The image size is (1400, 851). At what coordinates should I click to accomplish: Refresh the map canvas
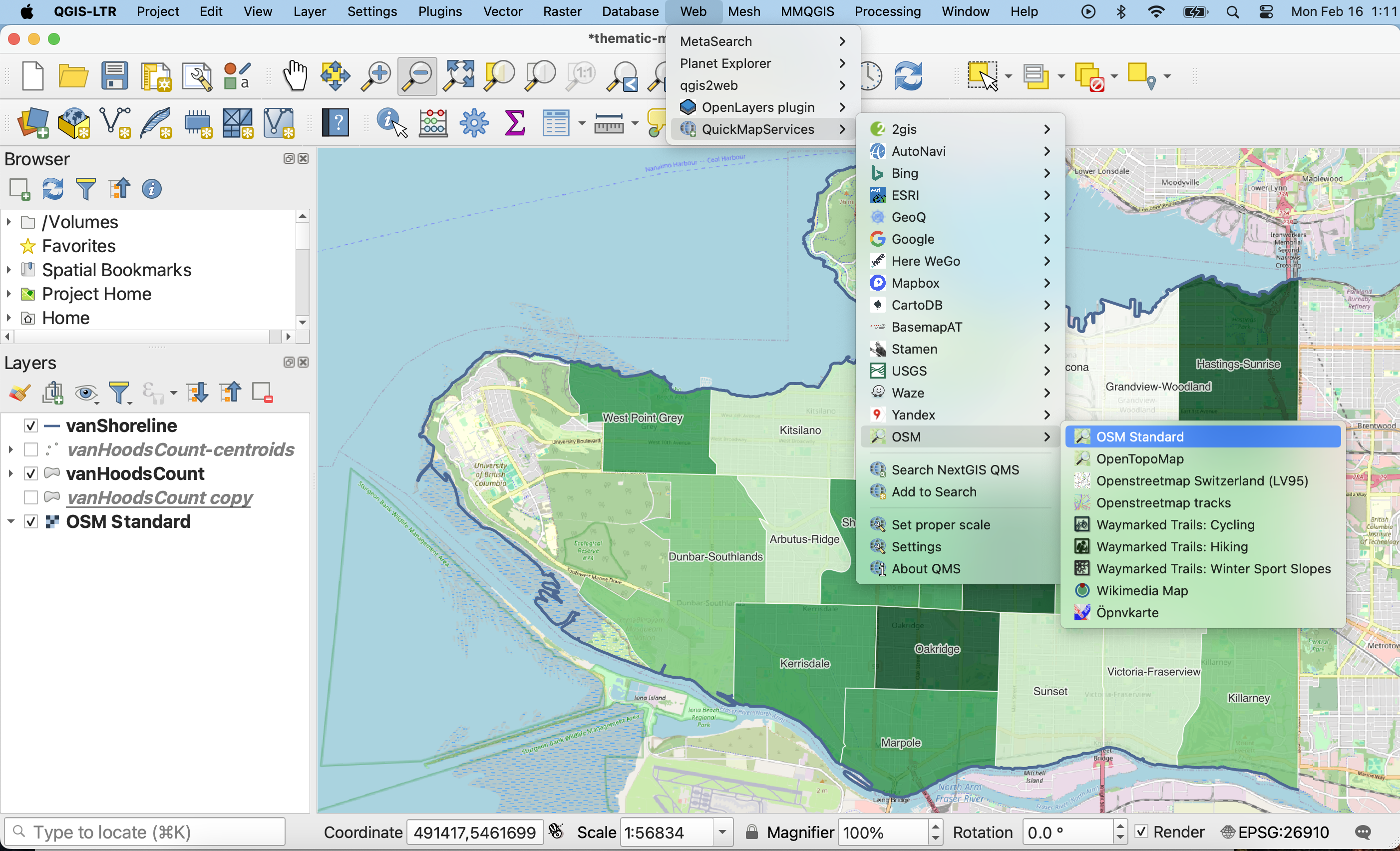908,75
